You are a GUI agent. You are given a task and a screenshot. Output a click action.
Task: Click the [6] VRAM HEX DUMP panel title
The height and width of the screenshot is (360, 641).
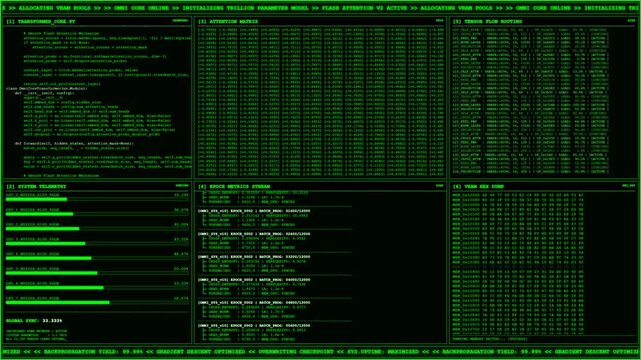pyautogui.click(x=478, y=186)
